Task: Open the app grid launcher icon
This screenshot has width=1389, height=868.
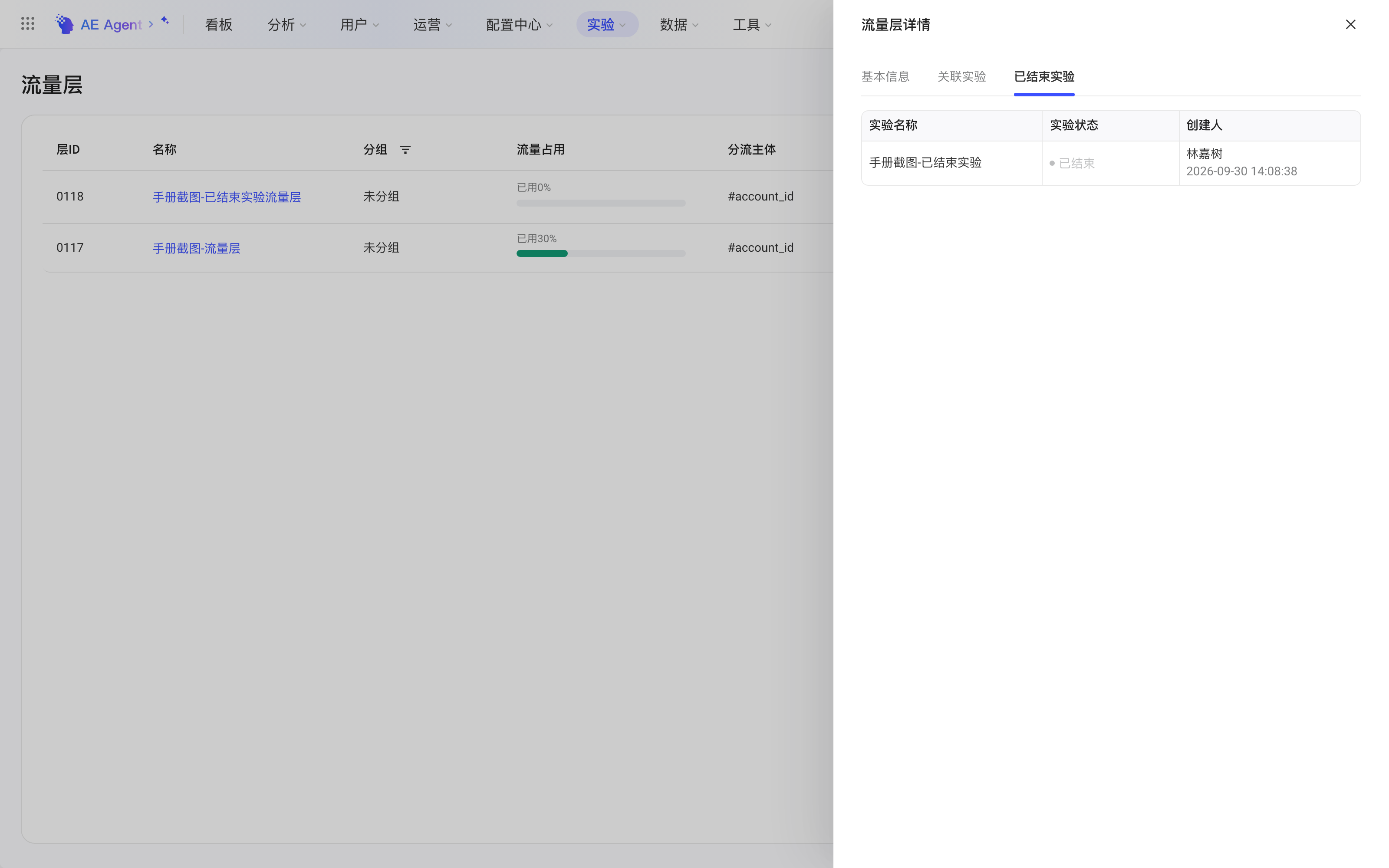Action: [x=27, y=24]
